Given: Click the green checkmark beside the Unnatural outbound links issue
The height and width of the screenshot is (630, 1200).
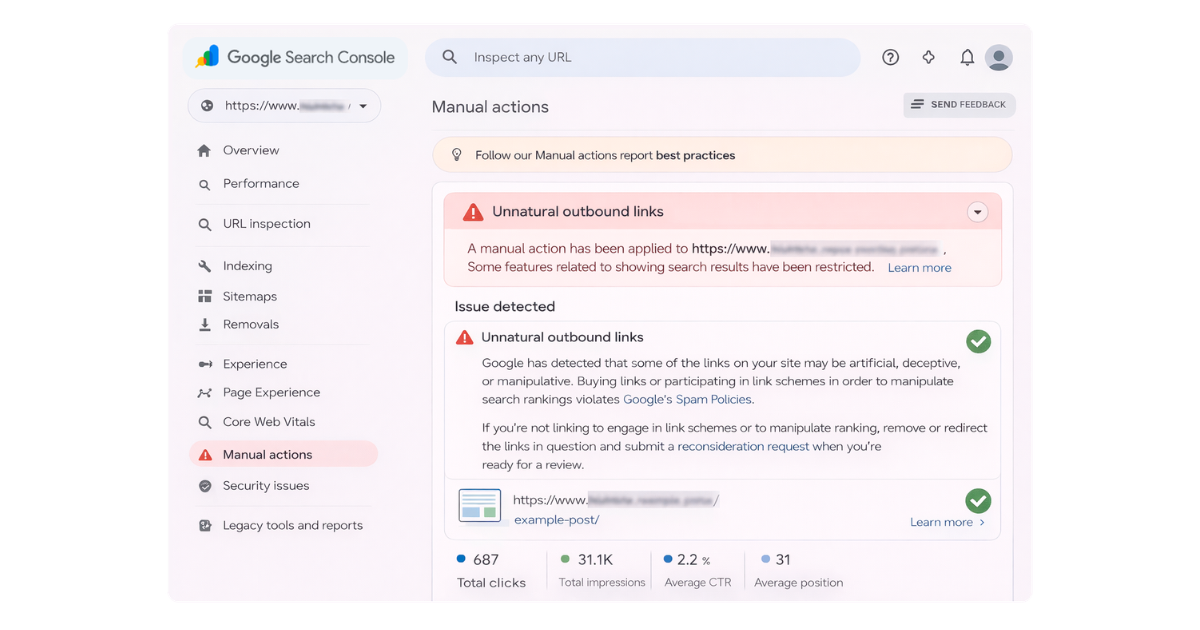Looking at the screenshot, I should [x=978, y=341].
